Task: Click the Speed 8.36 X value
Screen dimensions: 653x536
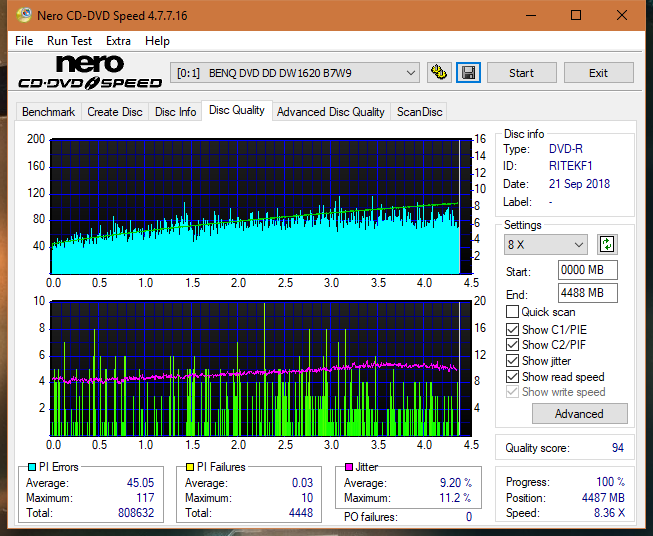Action: [609, 513]
